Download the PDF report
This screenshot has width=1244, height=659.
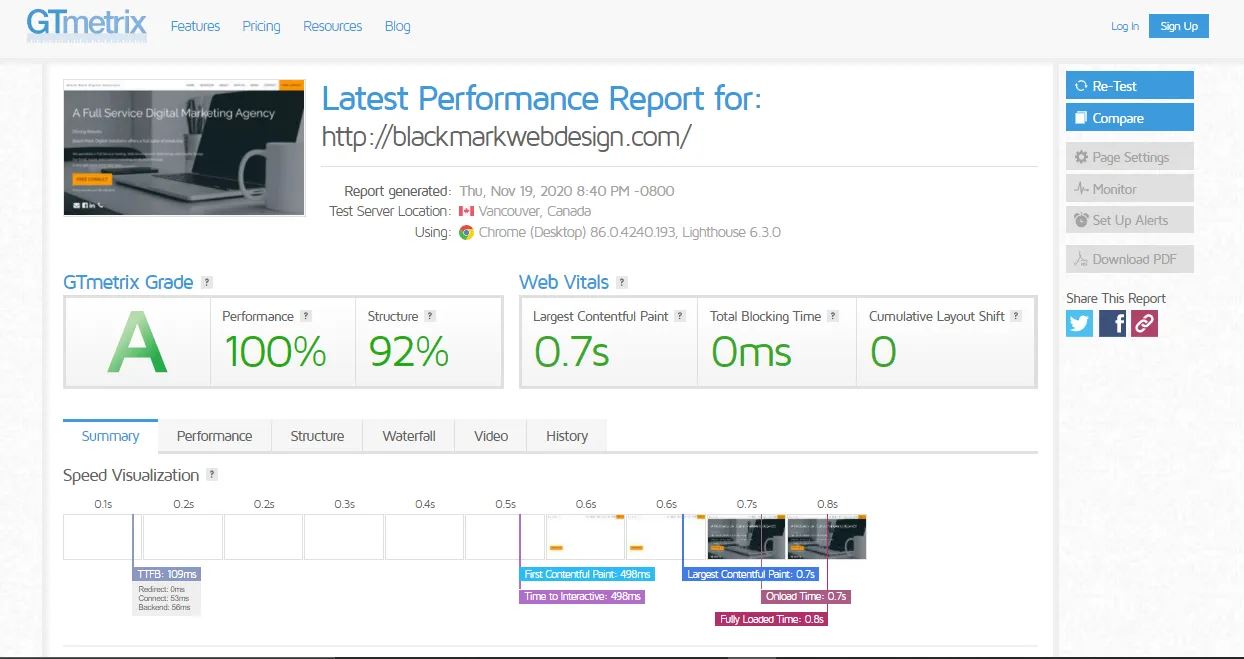[1130, 259]
